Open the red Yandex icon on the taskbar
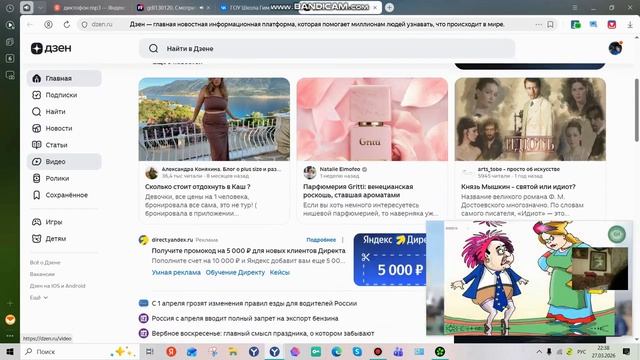This screenshot has height=360, width=640. point(171,351)
